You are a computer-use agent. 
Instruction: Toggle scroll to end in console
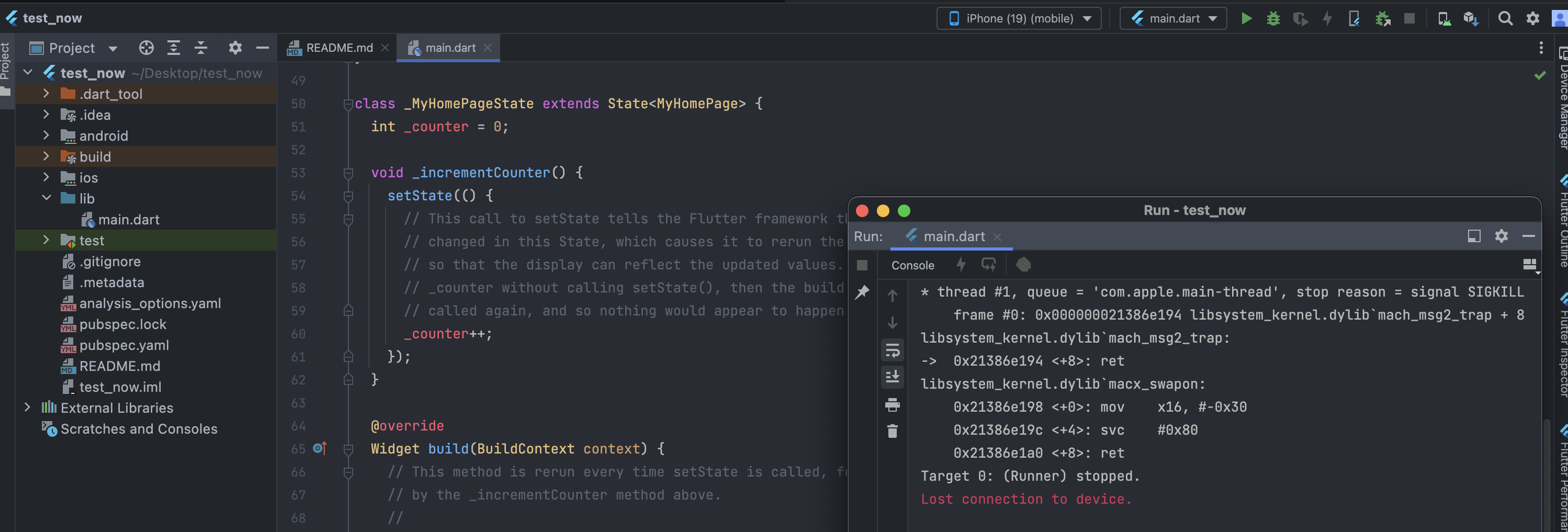point(893,377)
